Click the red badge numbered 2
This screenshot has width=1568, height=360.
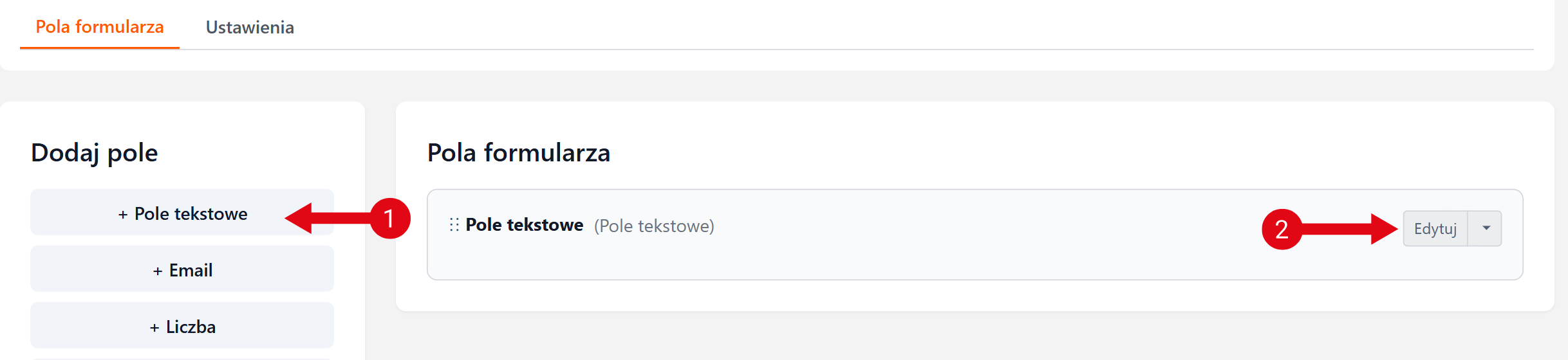(1282, 229)
